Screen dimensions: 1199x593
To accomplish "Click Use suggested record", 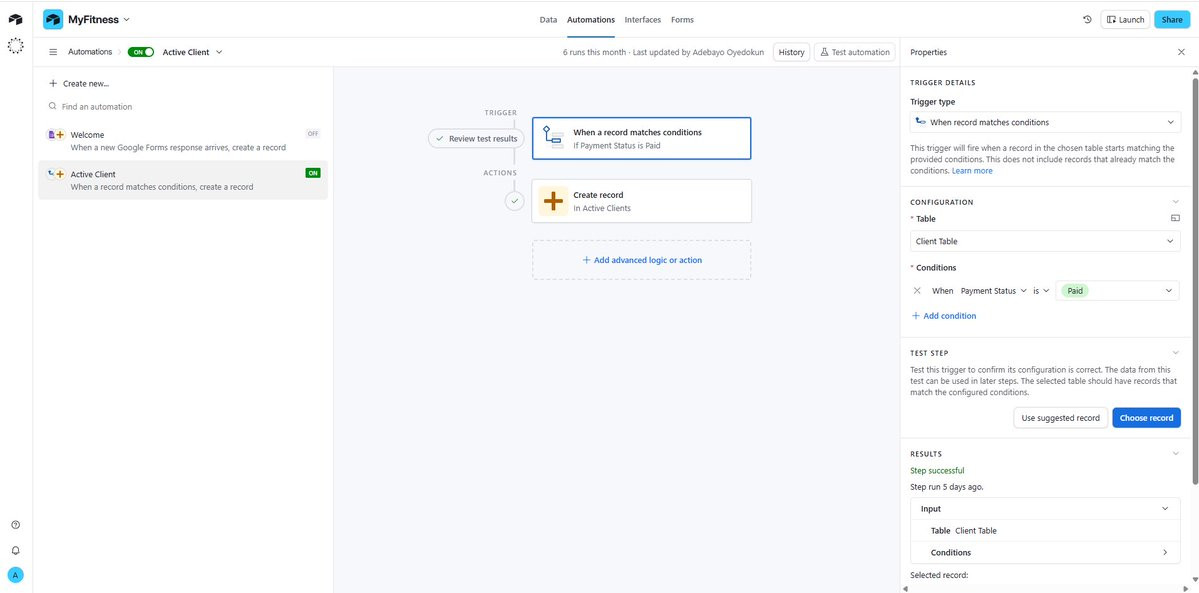I will tap(1060, 418).
